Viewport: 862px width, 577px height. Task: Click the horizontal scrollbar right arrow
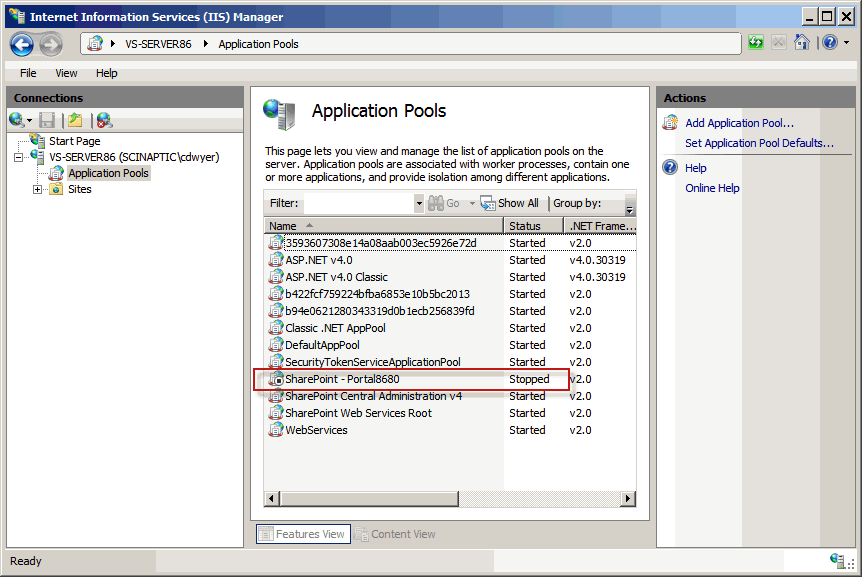(628, 498)
